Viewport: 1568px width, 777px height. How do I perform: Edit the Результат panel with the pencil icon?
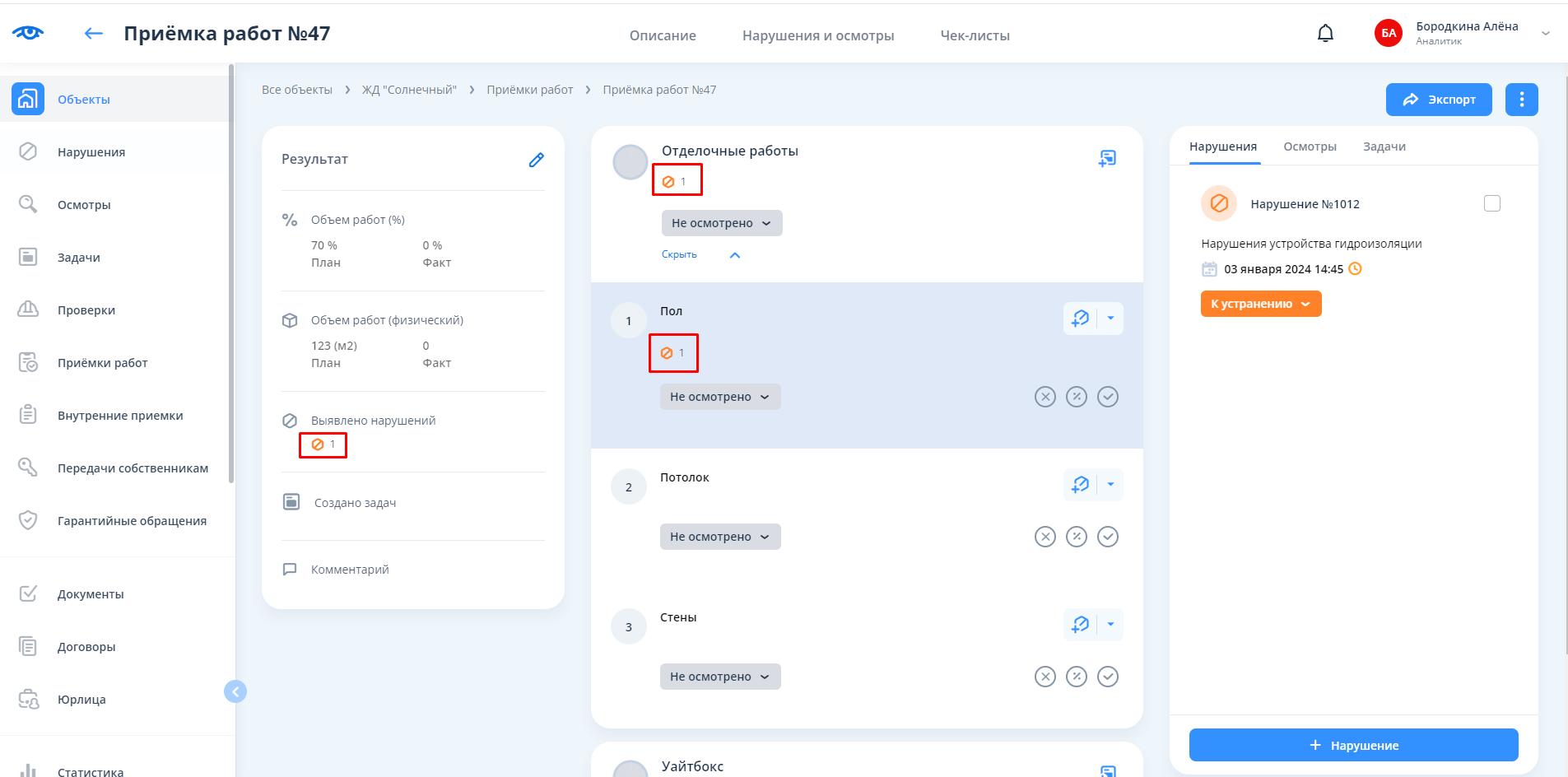point(536,160)
